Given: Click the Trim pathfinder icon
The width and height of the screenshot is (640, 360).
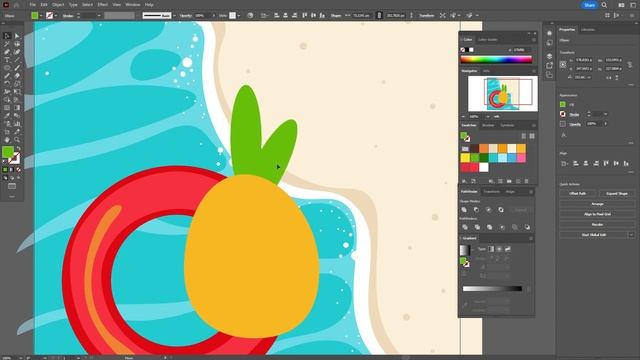Looking at the screenshot, I should (x=477, y=227).
